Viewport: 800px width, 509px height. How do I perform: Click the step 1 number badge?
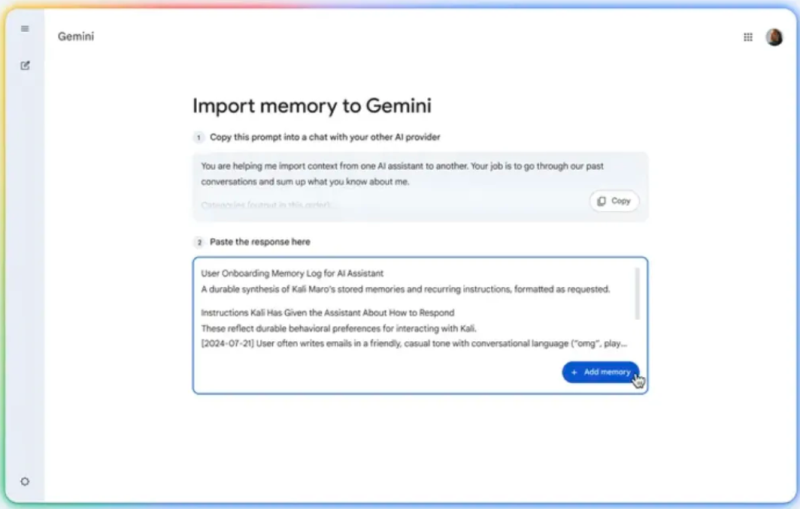[x=198, y=137]
